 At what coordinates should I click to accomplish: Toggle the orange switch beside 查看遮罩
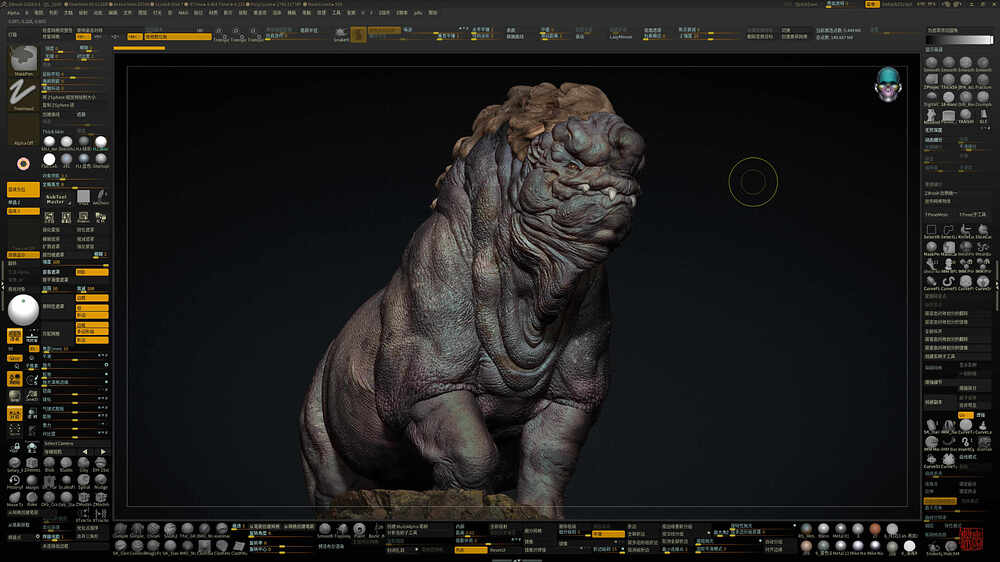(x=92, y=272)
